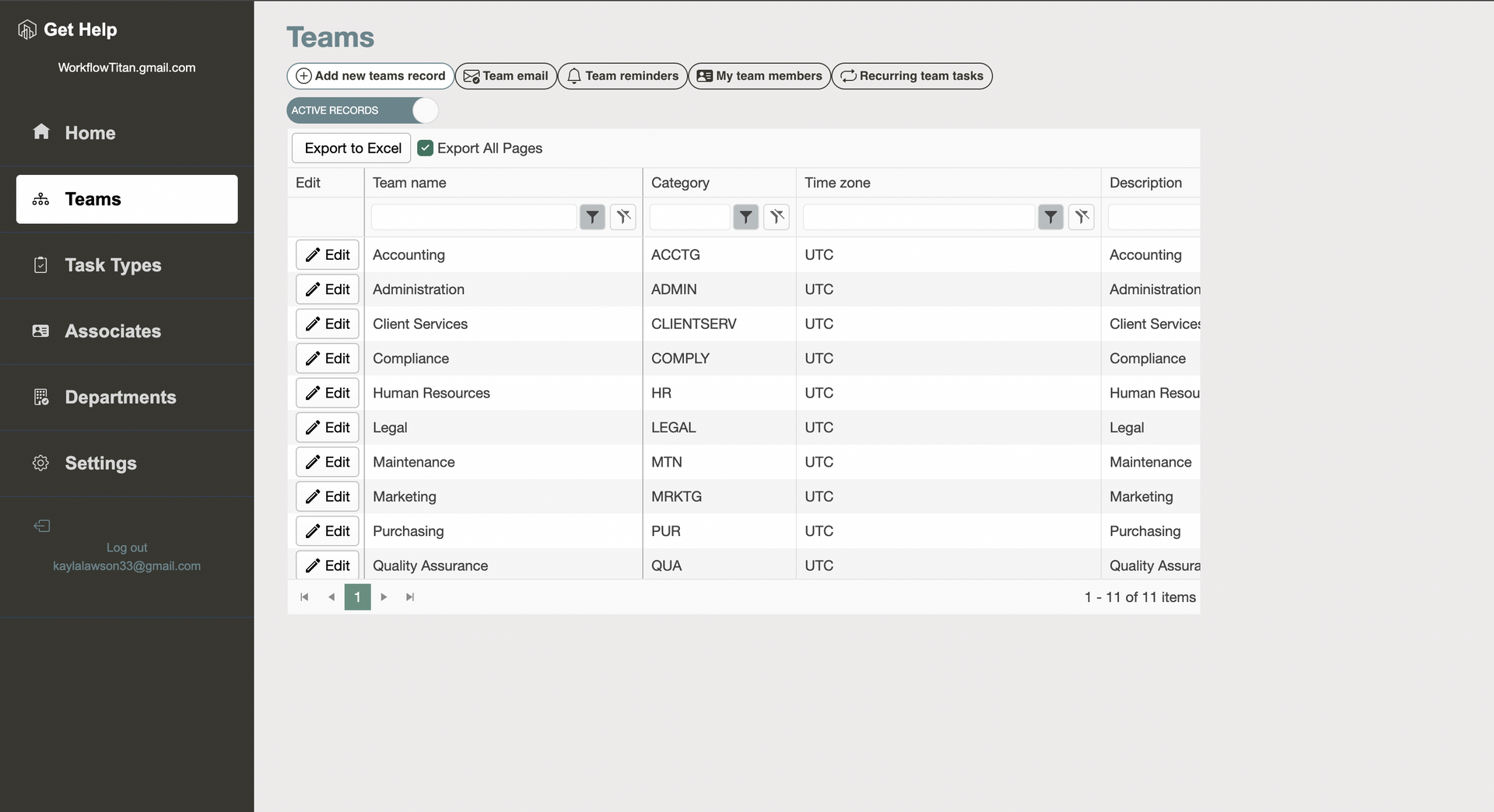Toggle the Active Records switch
This screenshot has height=812, width=1494.
(363, 110)
